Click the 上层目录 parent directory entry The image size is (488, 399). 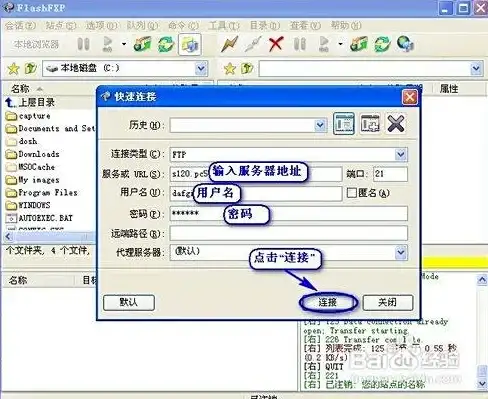[x=30, y=102]
